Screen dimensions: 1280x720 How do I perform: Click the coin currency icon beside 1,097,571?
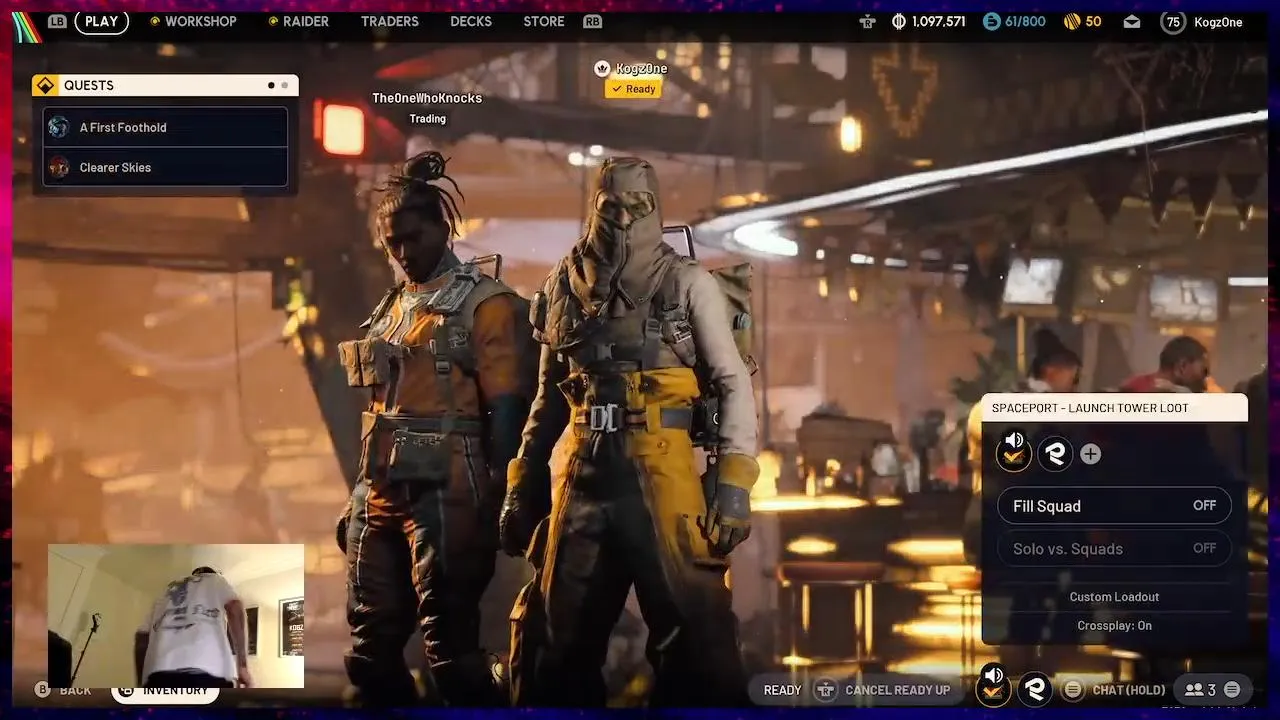point(898,21)
